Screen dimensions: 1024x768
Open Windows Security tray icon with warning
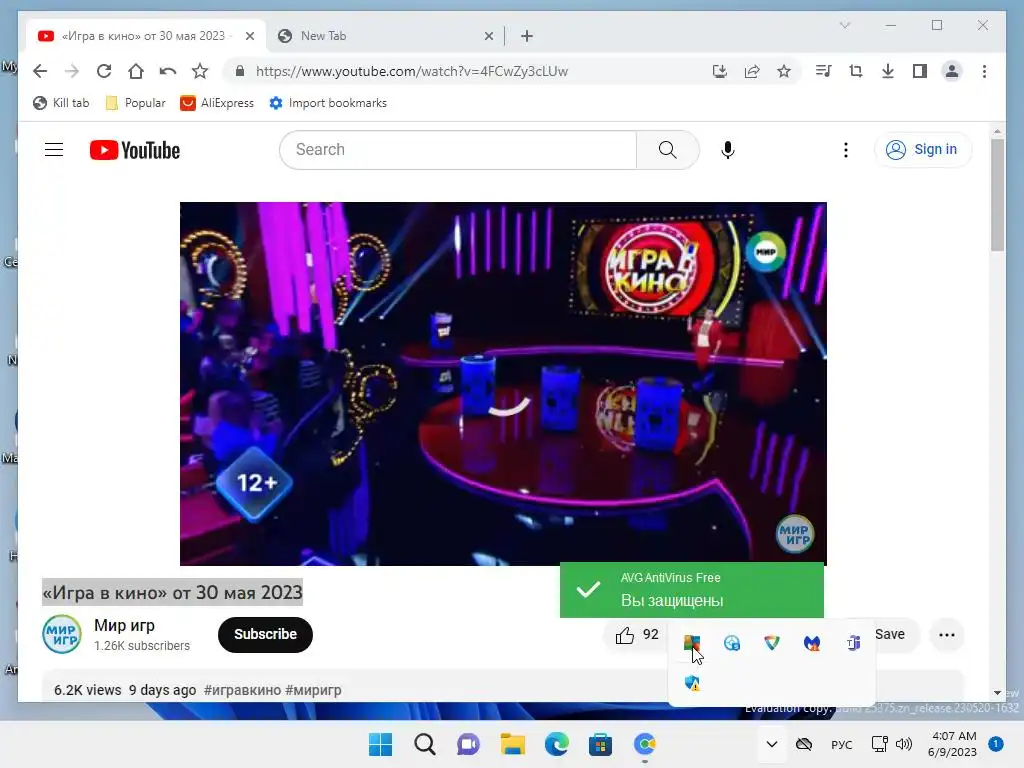click(692, 683)
